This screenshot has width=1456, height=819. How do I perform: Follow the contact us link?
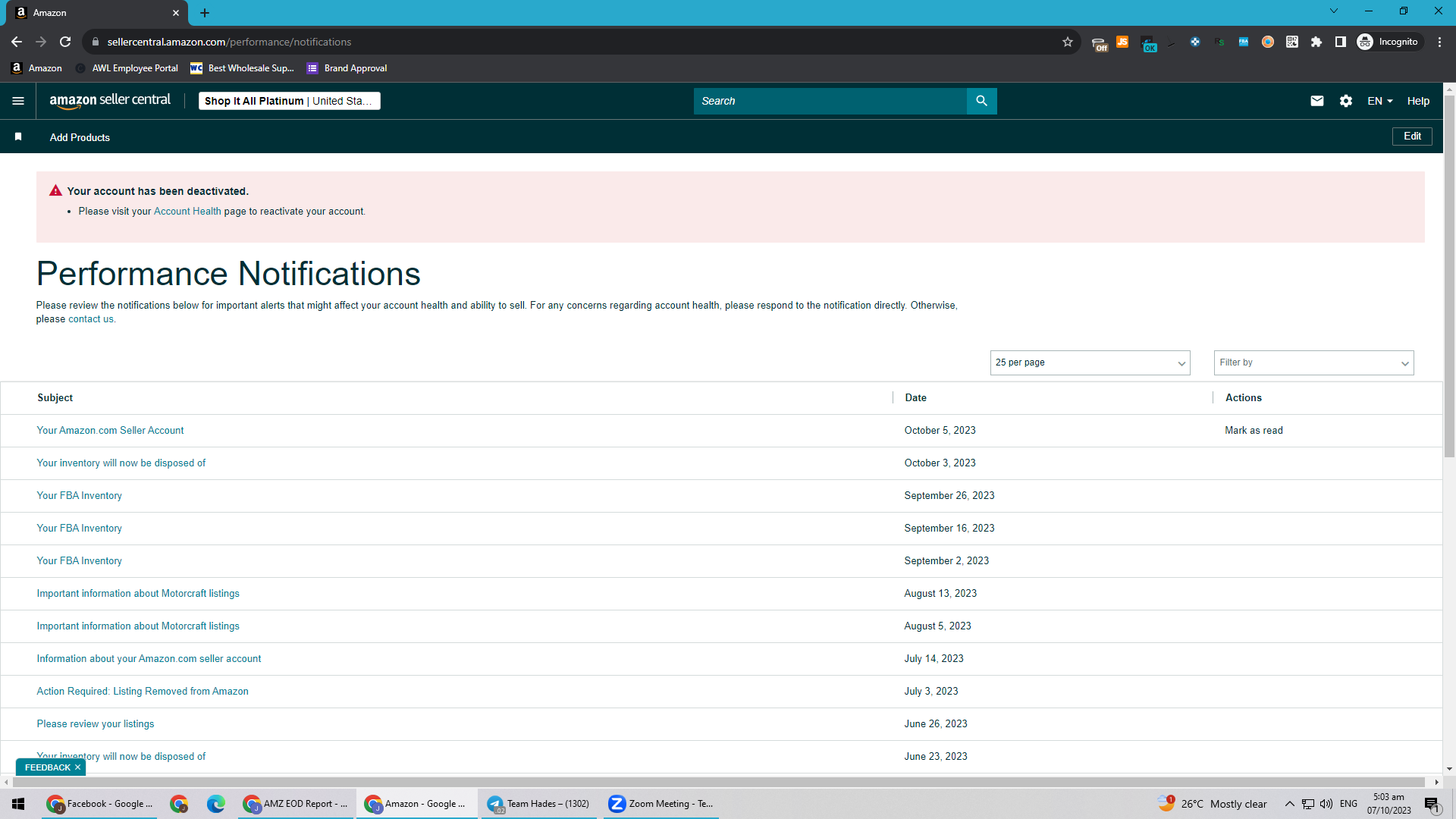(91, 319)
